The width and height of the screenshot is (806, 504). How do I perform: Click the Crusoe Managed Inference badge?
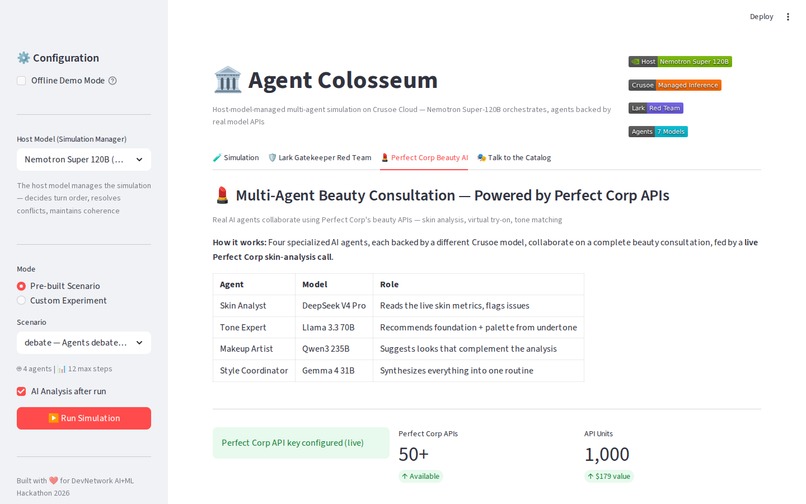[674, 85]
